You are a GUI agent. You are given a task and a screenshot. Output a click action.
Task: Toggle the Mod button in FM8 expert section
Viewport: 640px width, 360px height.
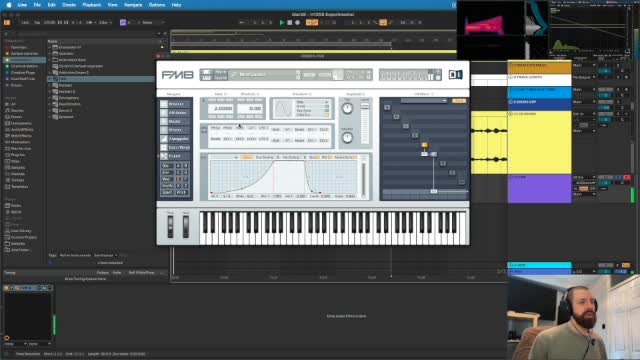167,179
